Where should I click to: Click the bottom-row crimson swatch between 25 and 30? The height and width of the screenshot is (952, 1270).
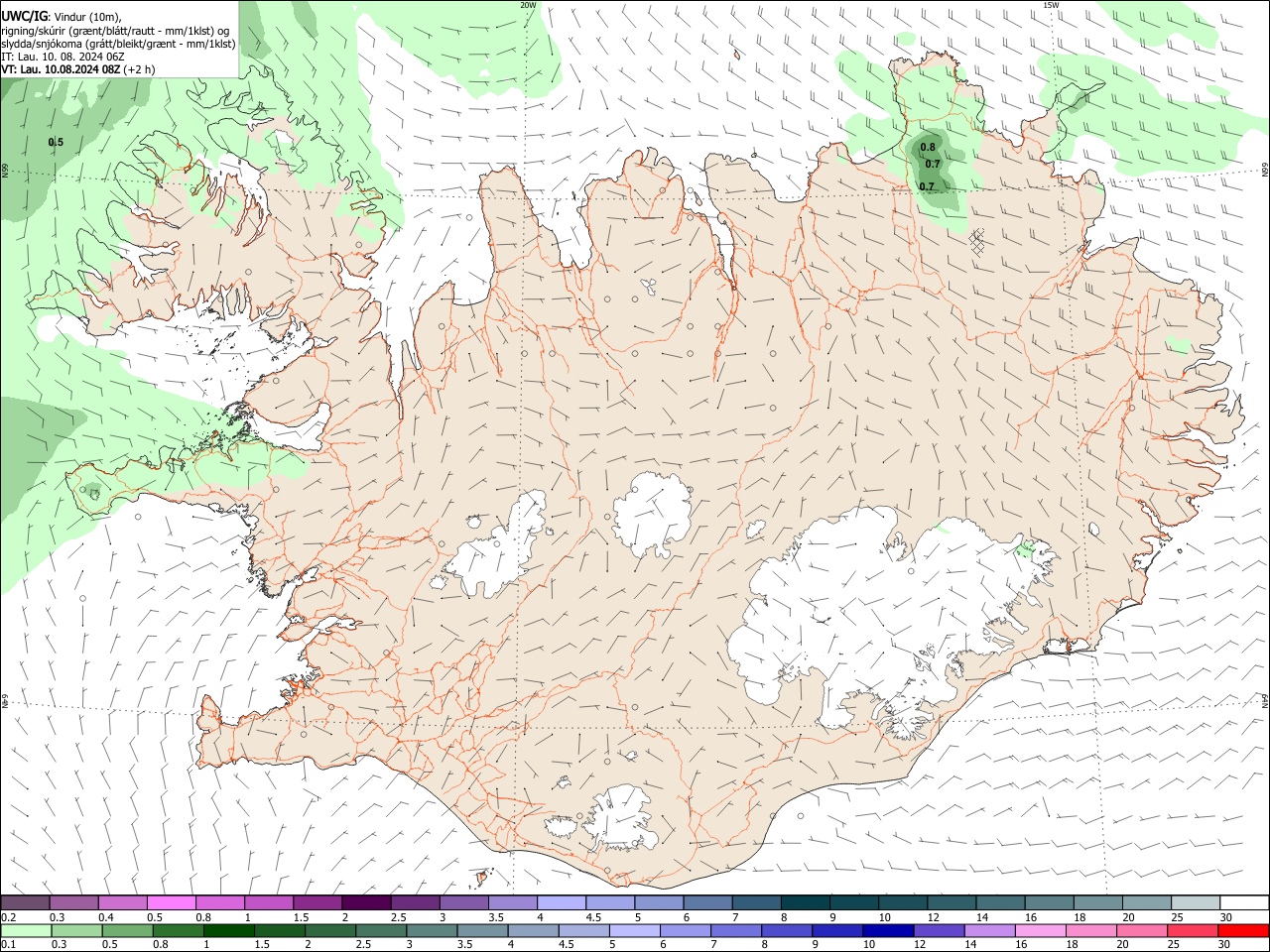[1192, 930]
